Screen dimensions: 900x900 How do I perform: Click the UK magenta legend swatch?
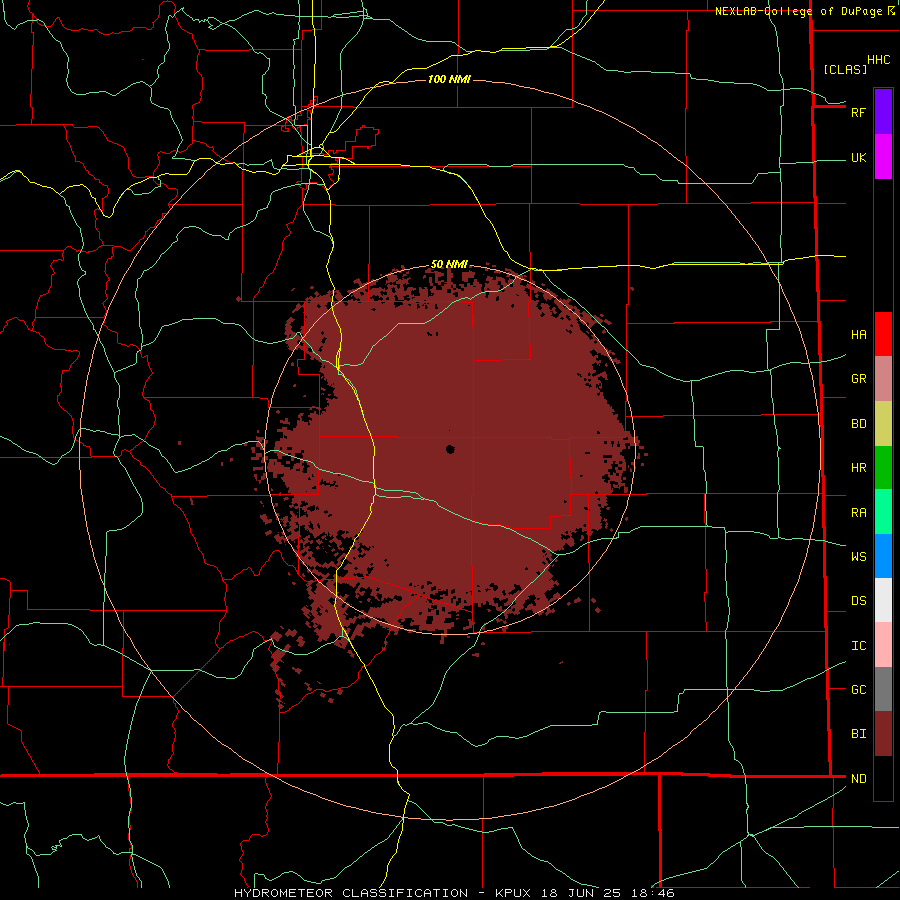883,157
